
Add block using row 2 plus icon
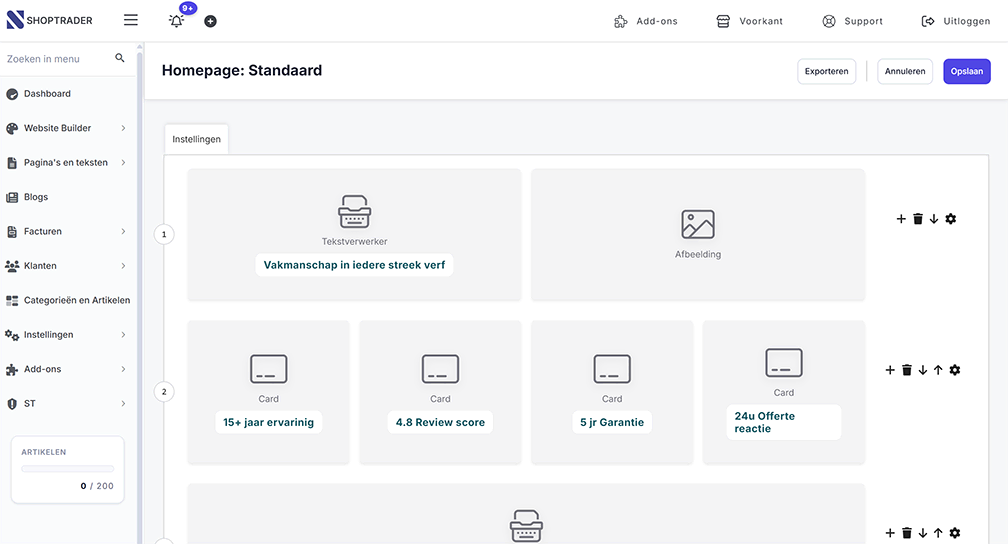tap(890, 370)
